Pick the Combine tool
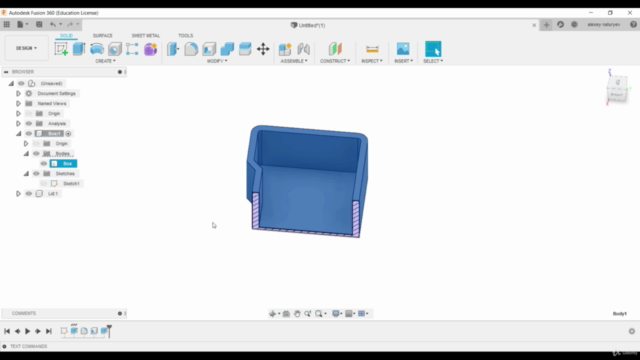 227,49
